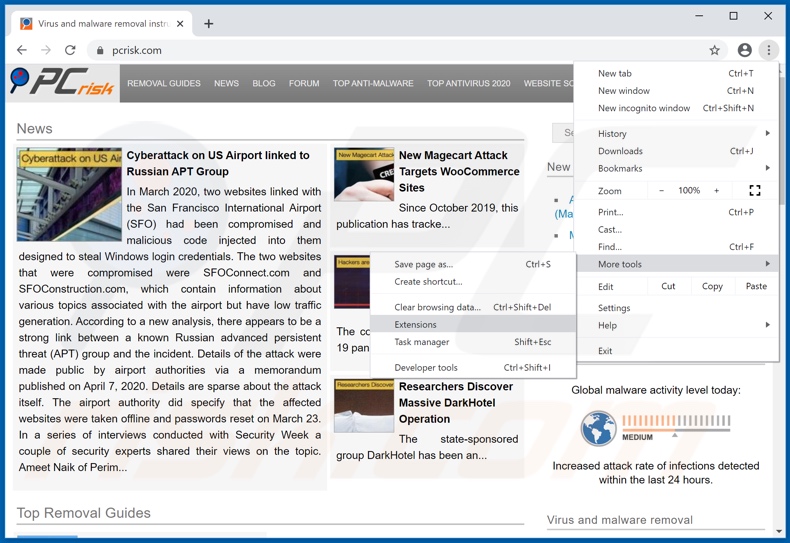Click the Chrome three-dot menu icon
The height and width of the screenshot is (543, 790).
[769, 50]
